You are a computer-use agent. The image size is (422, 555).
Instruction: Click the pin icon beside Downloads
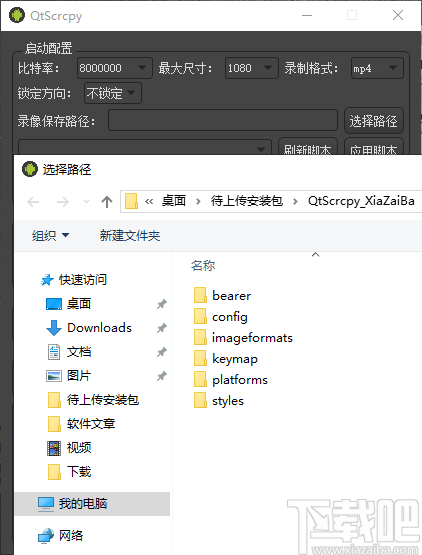click(x=161, y=328)
